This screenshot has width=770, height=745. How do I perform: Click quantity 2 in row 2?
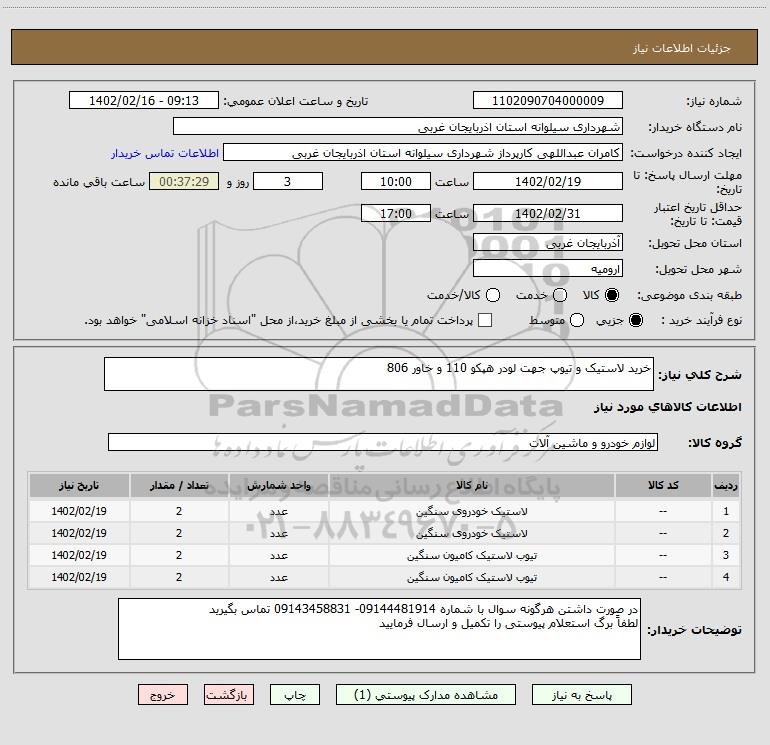point(179,533)
